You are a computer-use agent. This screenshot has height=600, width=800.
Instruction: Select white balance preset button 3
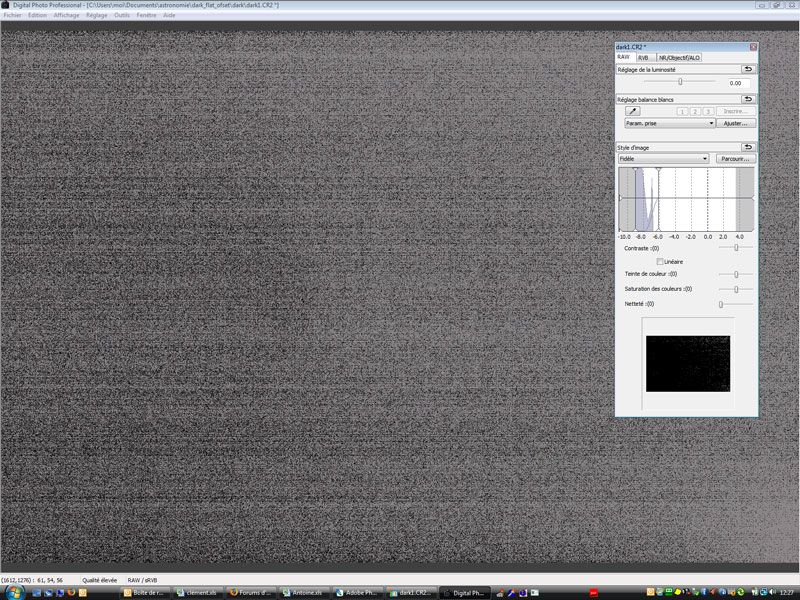click(x=708, y=111)
